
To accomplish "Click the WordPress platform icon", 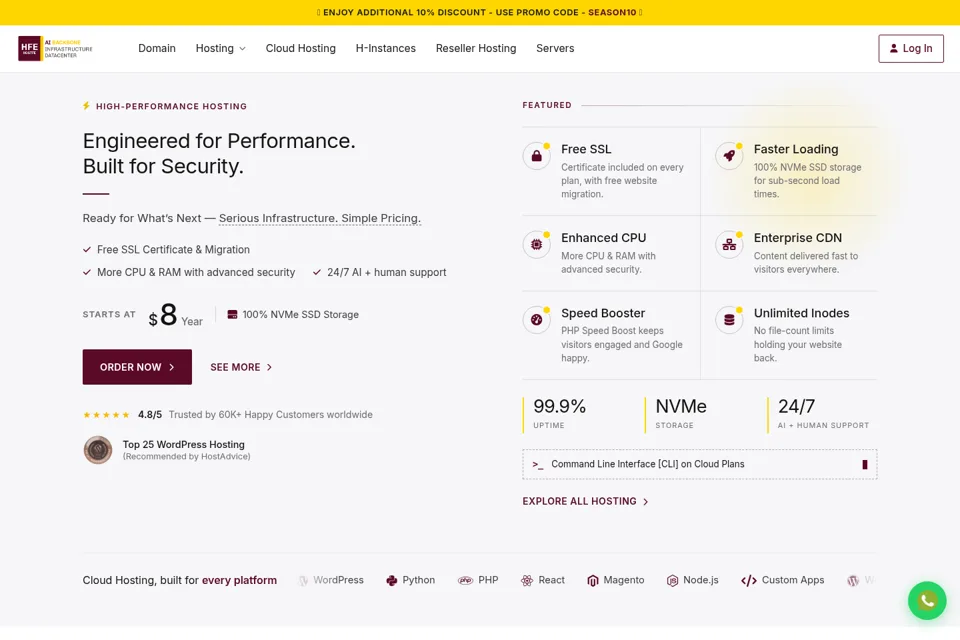I will [x=303, y=581].
